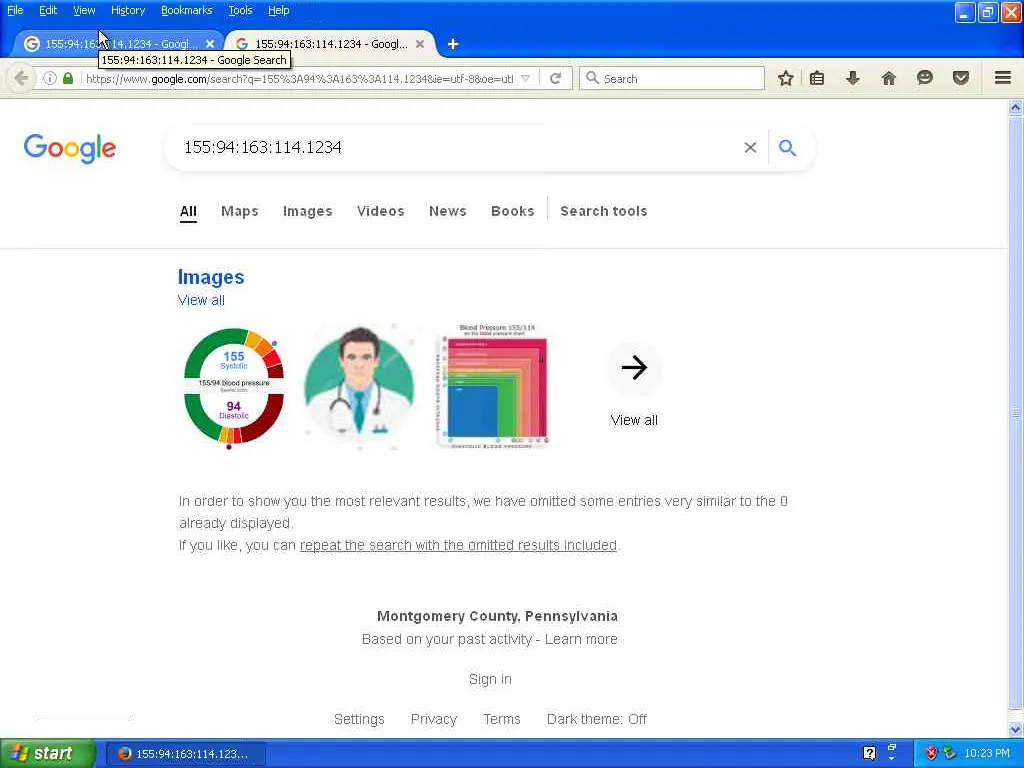The width and height of the screenshot is (1024, 768).
Task: Click the View all text below the arrow
Action: coord(634,421)
